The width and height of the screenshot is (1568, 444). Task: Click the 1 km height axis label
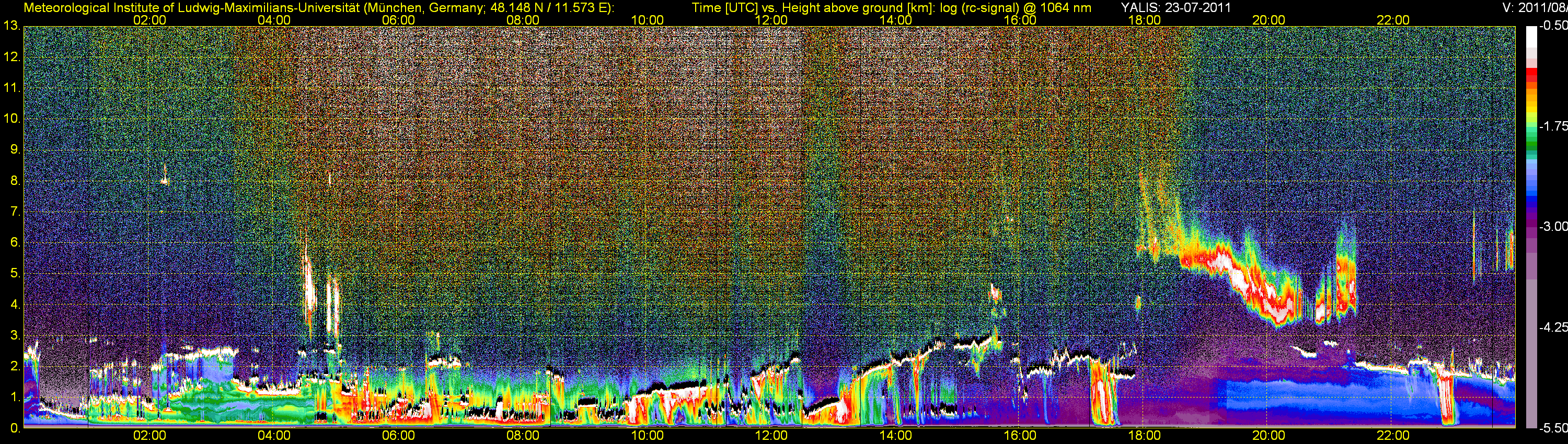(16, 398)
